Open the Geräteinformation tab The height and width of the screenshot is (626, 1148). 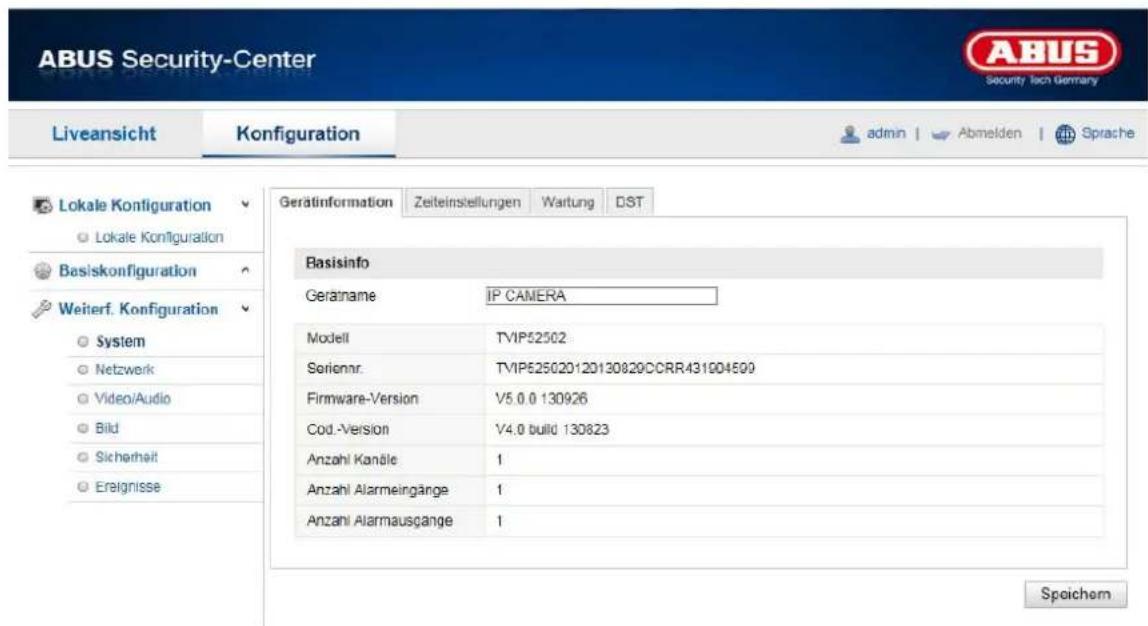(x=336, y=202)
